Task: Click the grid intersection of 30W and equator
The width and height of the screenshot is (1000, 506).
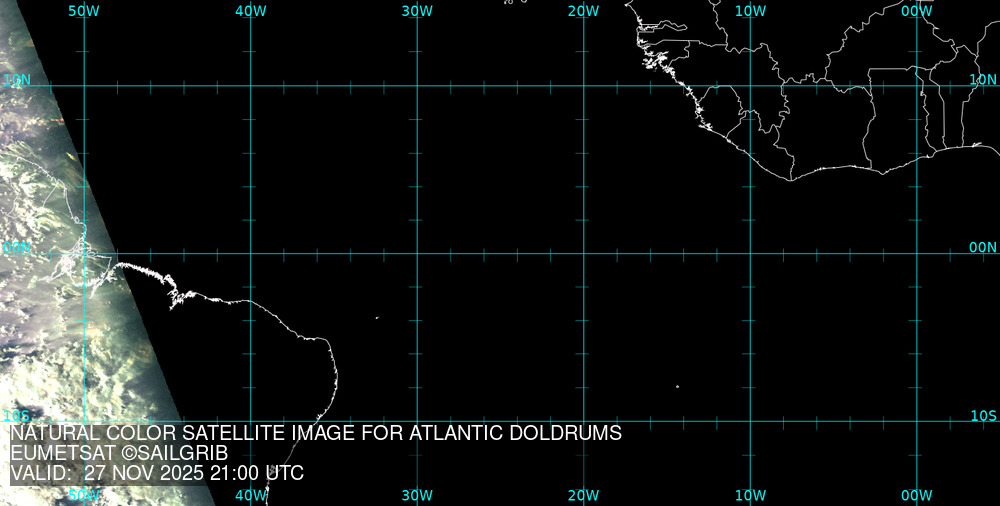Action: pyautogui.click(x=417, y=253)
